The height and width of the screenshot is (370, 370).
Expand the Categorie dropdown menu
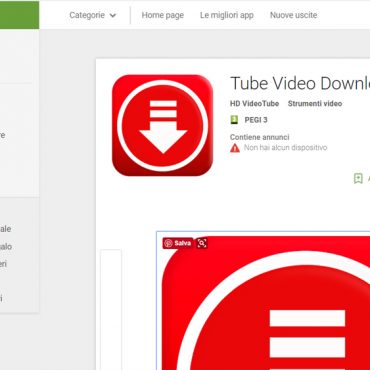(x=93, y=15)
